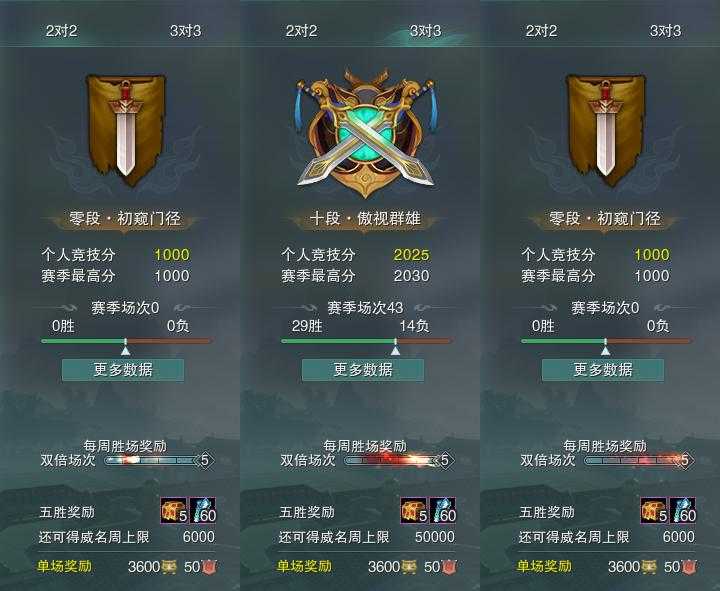Click the treasure chest reward in the right panel
The height and width of the screenshot is (591, 720).
coord(654,511)
